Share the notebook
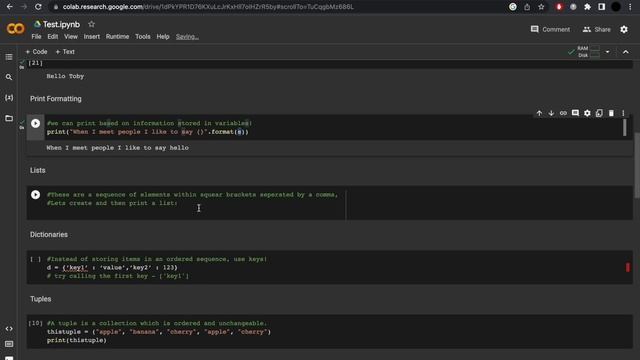The image size is (640, 360). (597, 29)
